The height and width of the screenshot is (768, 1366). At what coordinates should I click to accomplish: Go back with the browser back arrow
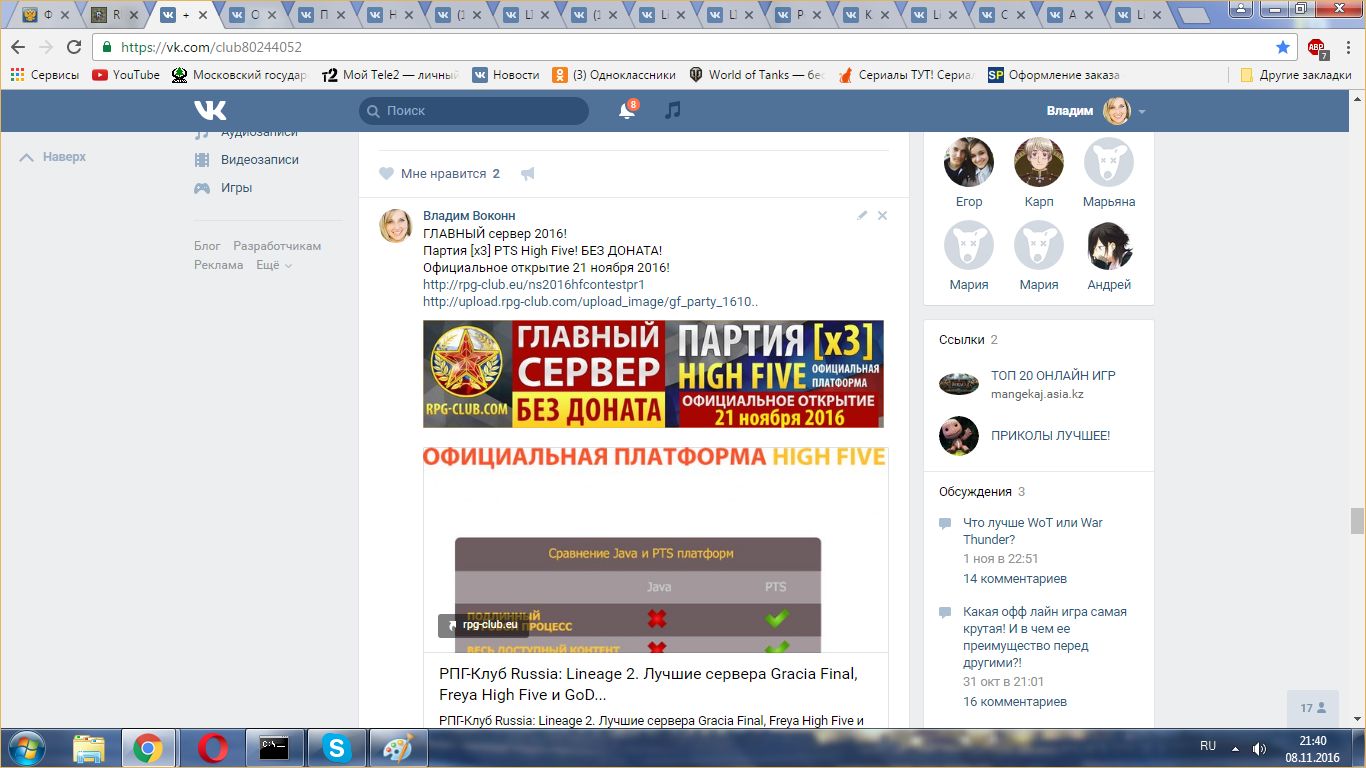click(18, 47)
